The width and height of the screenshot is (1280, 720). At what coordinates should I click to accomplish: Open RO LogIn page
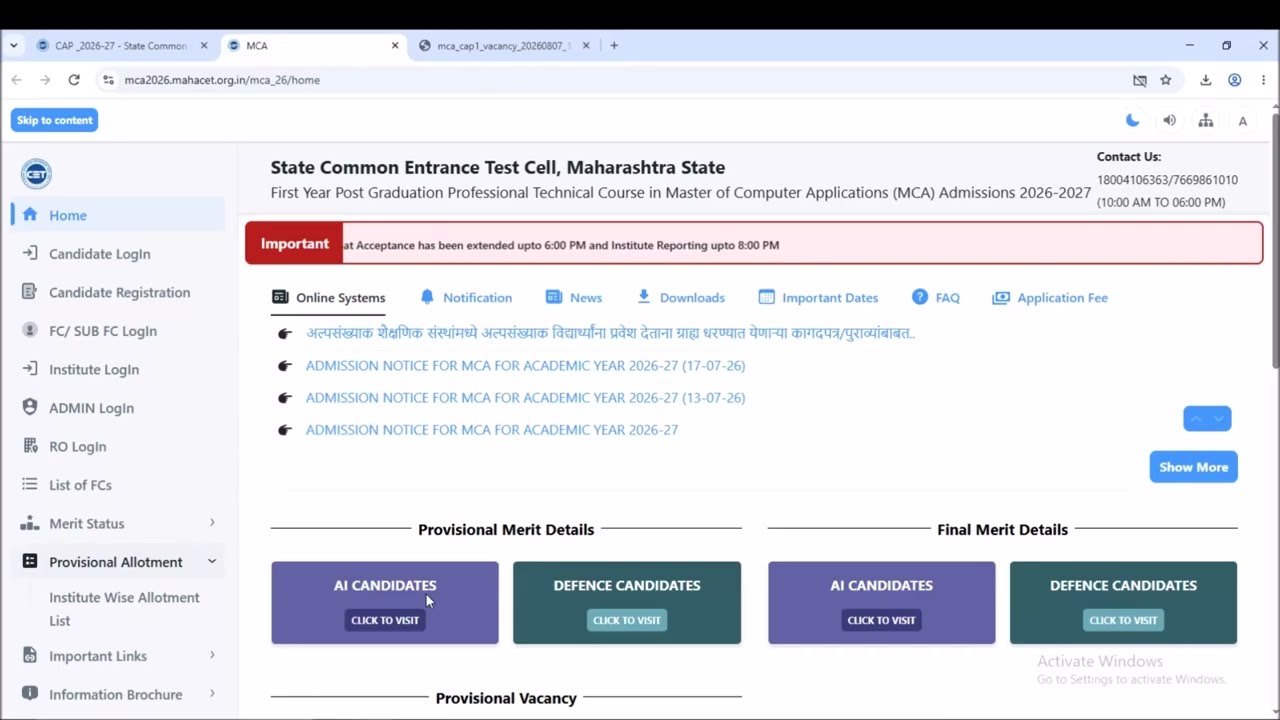(77, 446)
